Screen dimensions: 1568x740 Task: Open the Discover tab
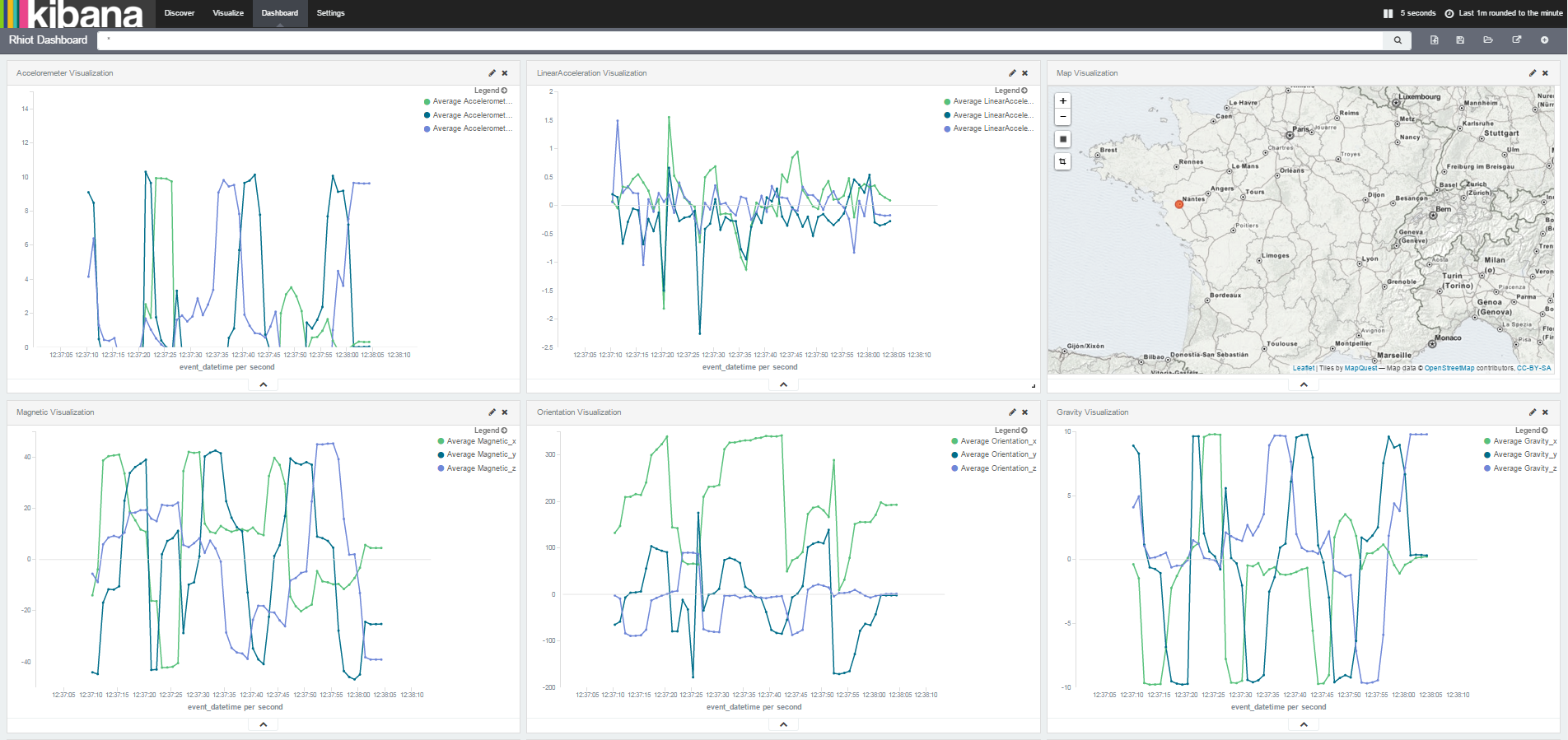180,13
